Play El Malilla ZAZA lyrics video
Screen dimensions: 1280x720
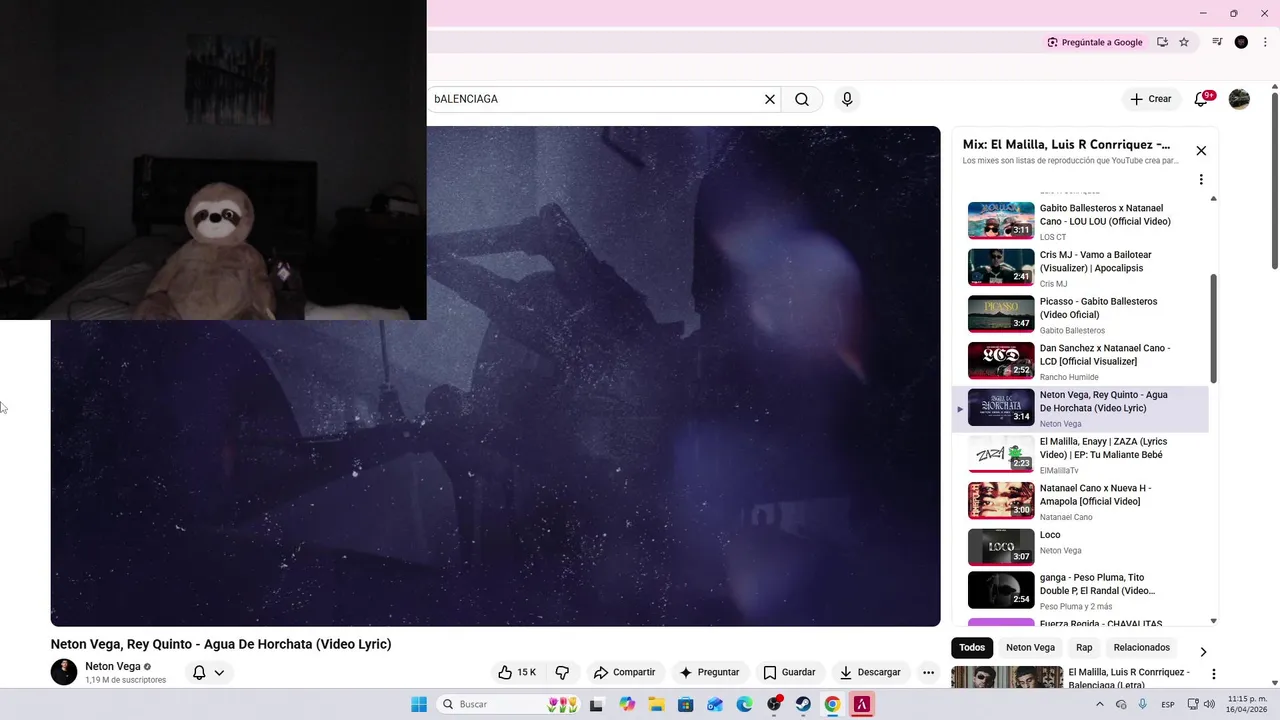point(1080,455)
